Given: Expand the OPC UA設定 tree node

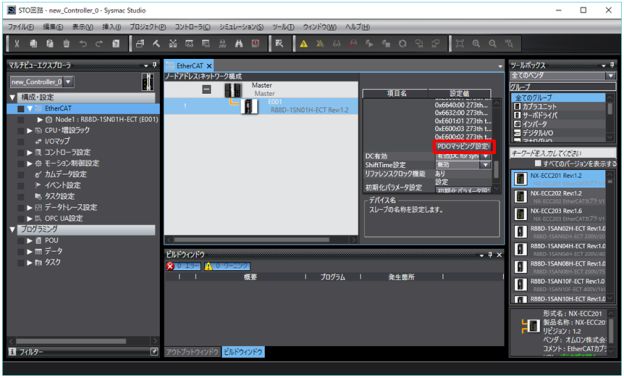Looking at the screenshot, I should (29, 219).
